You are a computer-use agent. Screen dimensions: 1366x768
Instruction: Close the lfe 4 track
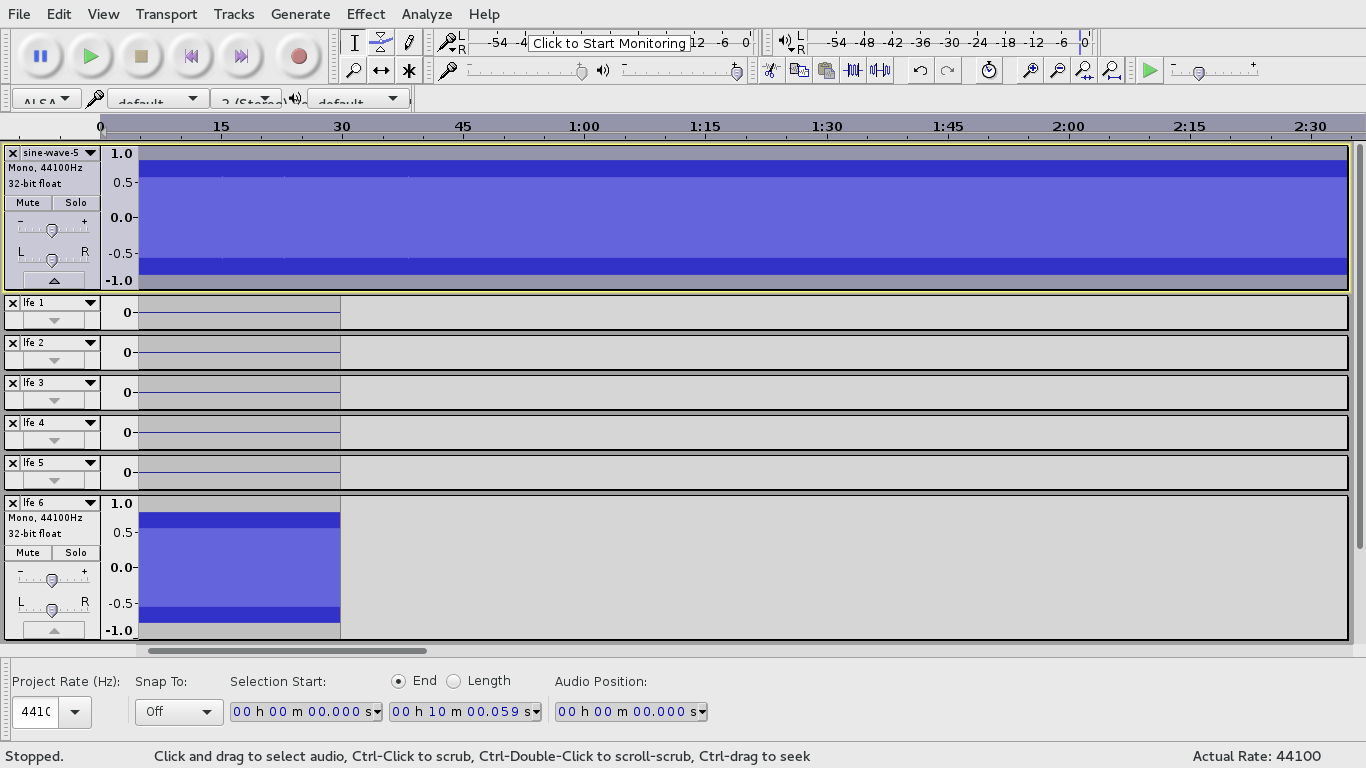click(x=12, y=423)
